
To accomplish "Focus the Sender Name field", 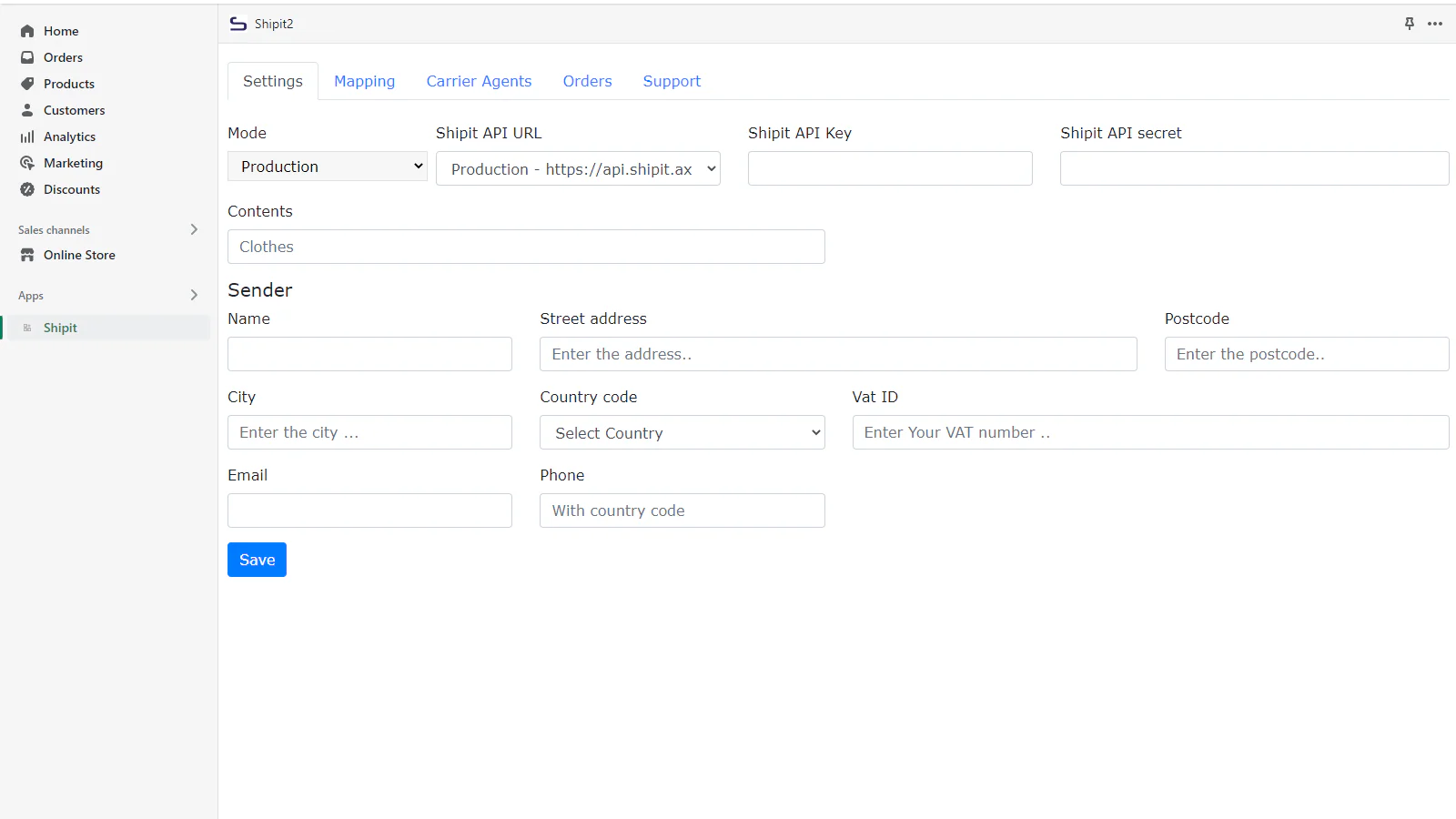I will point(369,354).
